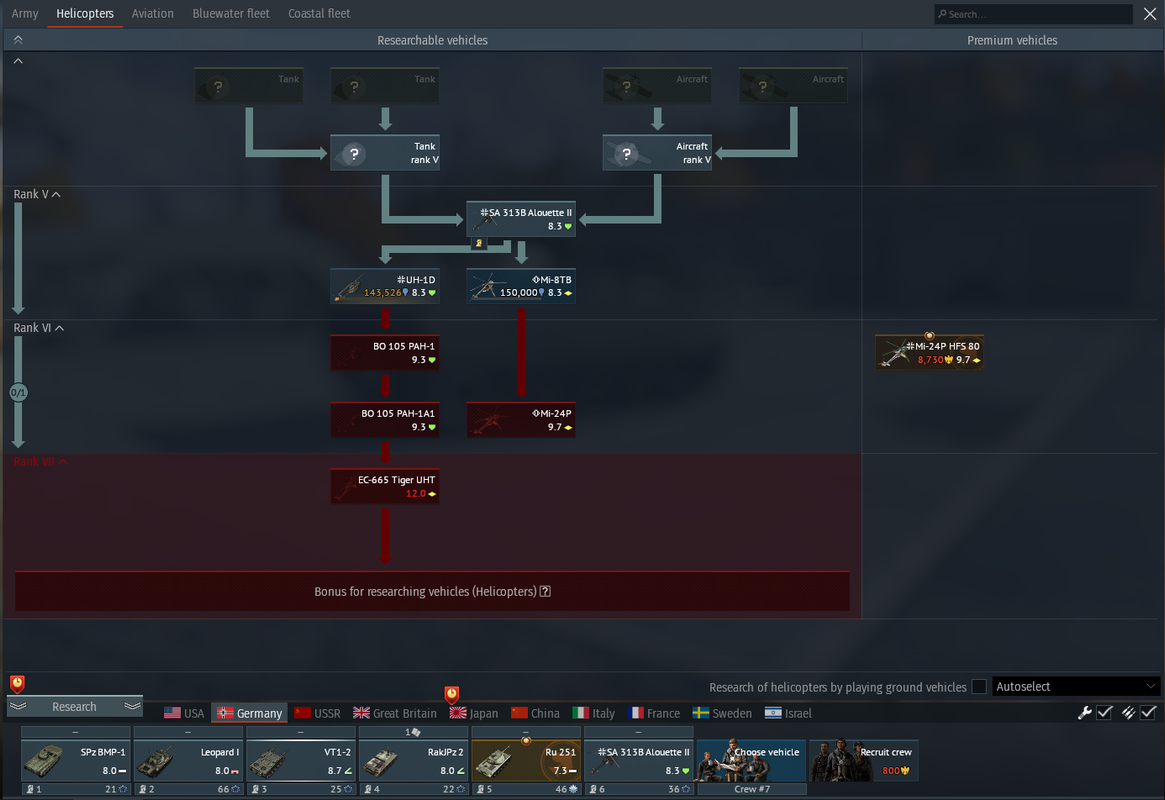This screenshot has height=800, width=1165.
Task: Click the Researchable vehicles header
Action: tap(432, 40)
